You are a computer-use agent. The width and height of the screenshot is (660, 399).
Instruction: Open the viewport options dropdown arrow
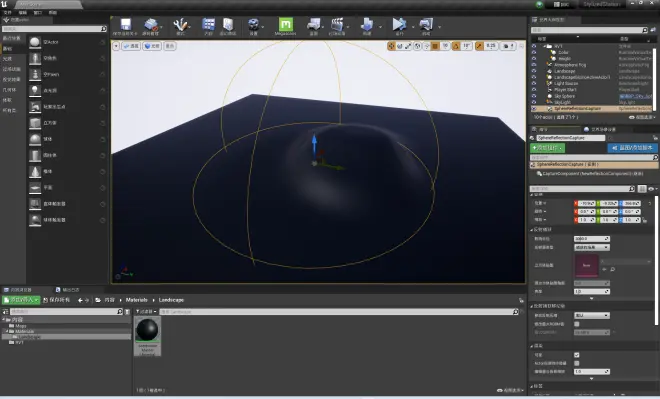116,46
